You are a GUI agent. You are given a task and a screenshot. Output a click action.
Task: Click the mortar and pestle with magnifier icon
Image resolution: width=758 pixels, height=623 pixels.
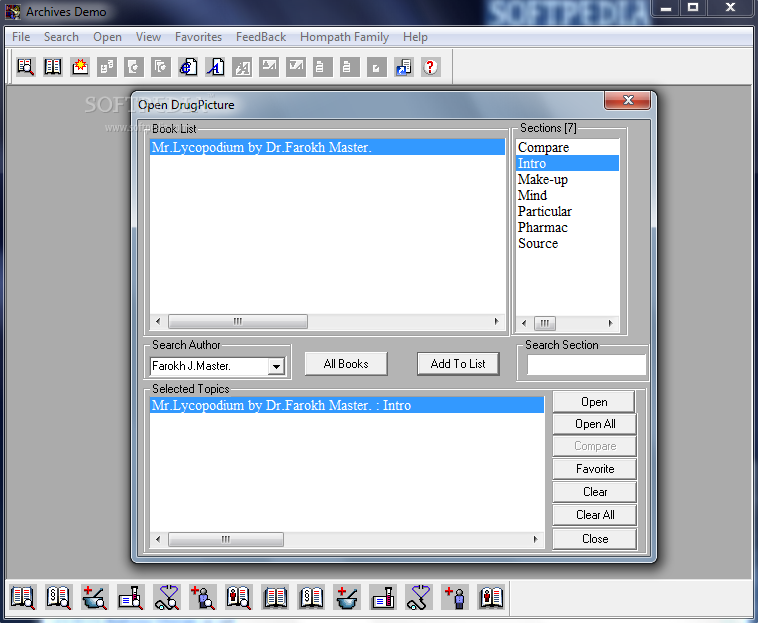pos(95,597)
